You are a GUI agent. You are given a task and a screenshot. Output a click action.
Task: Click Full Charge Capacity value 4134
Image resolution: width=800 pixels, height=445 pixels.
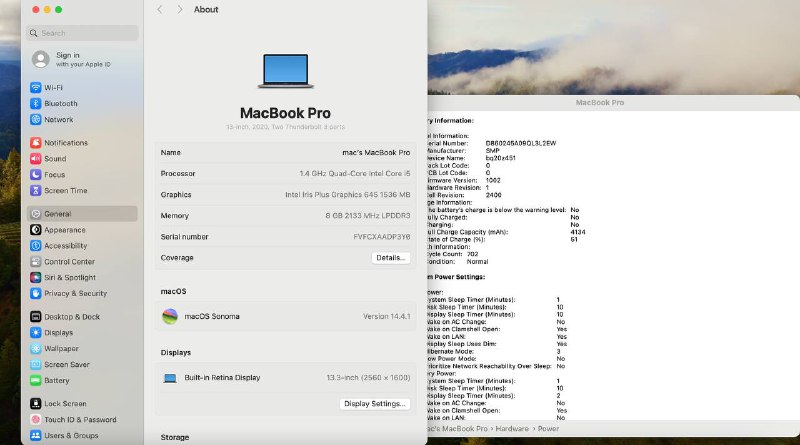pos(578,232)
